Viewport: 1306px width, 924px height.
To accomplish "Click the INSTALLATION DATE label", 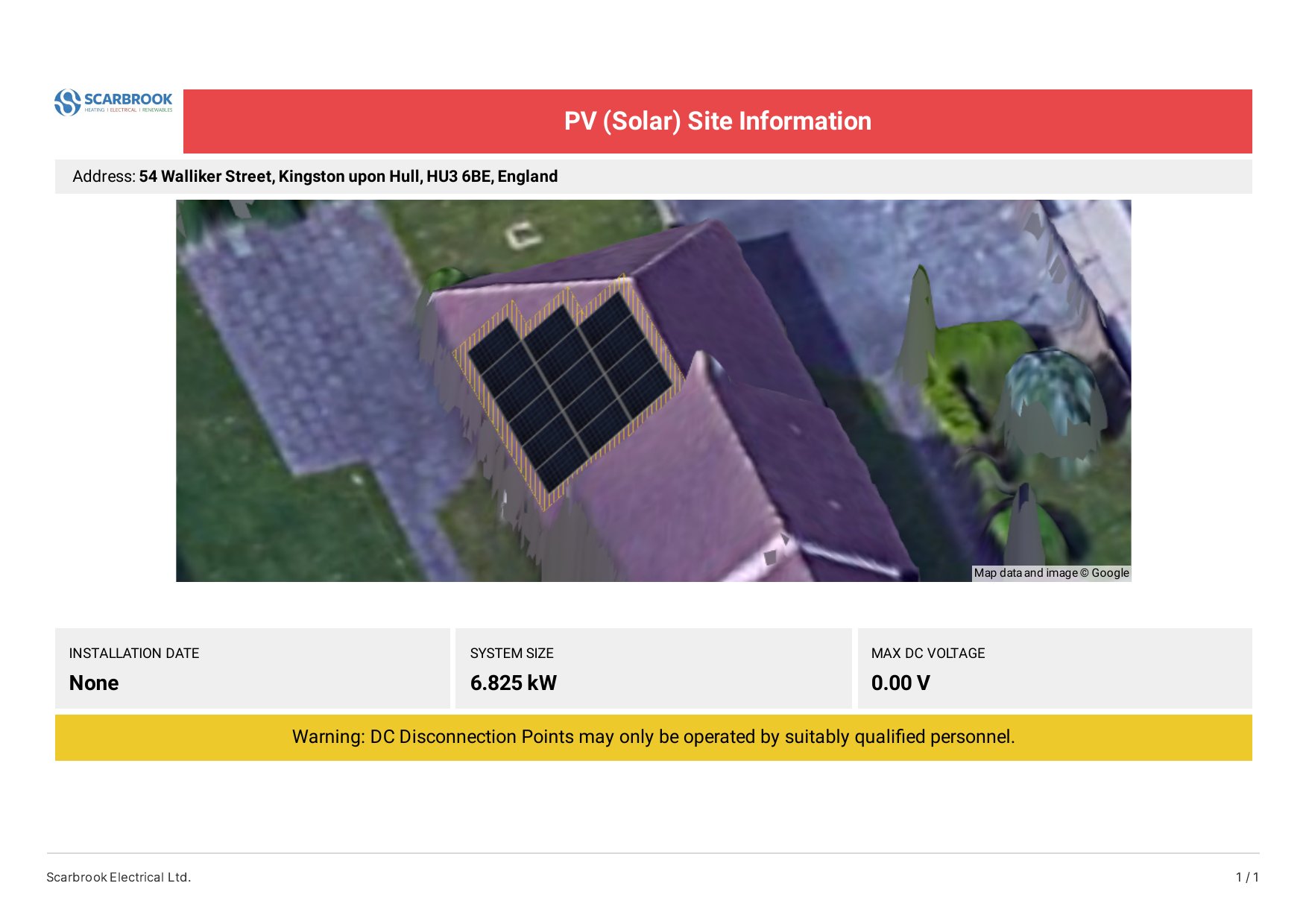I will [x=134, y=654].
